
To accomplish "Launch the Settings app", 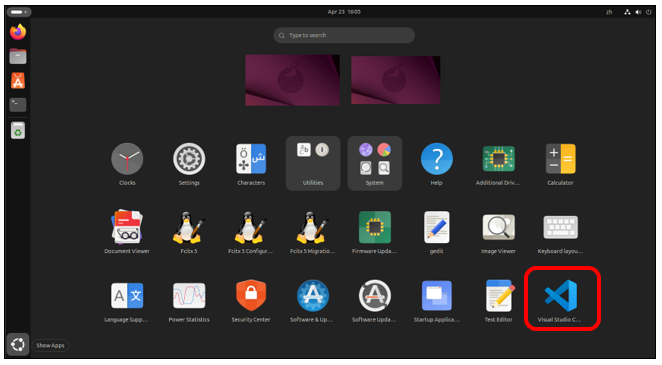I will [189, 164].
